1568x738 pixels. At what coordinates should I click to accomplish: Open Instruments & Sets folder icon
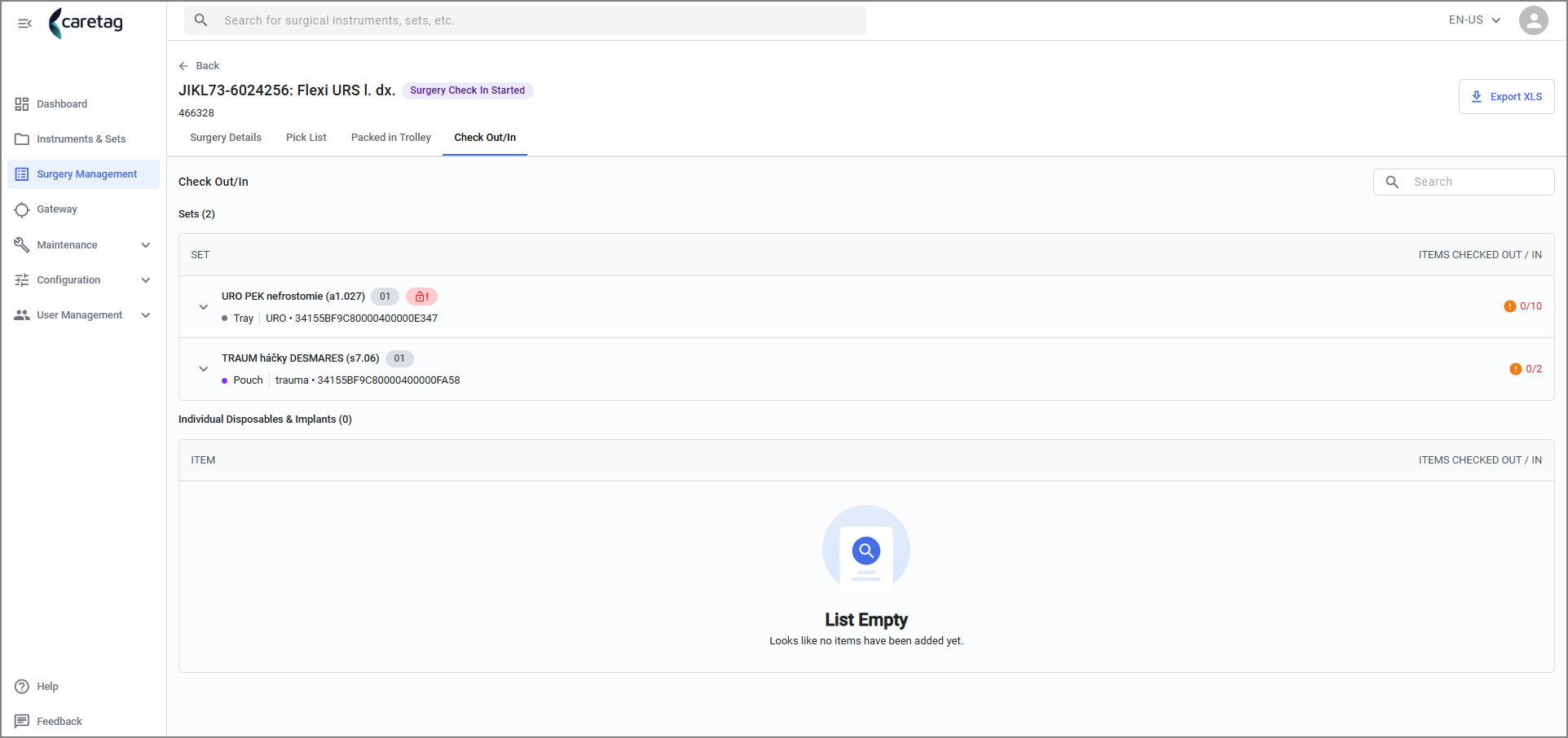(22, 139)
